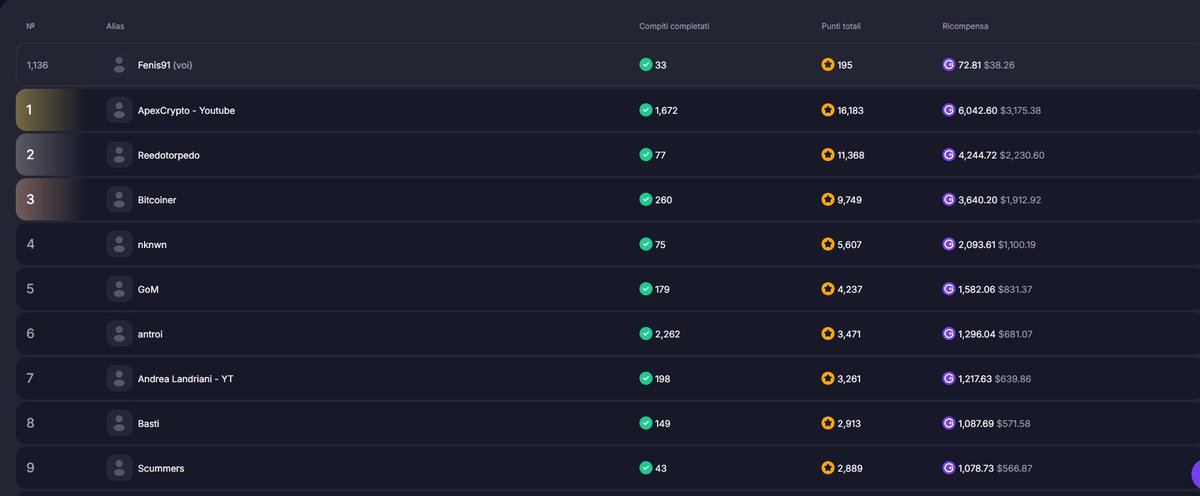Click the star icon next to 2,889

coord(827,468)
